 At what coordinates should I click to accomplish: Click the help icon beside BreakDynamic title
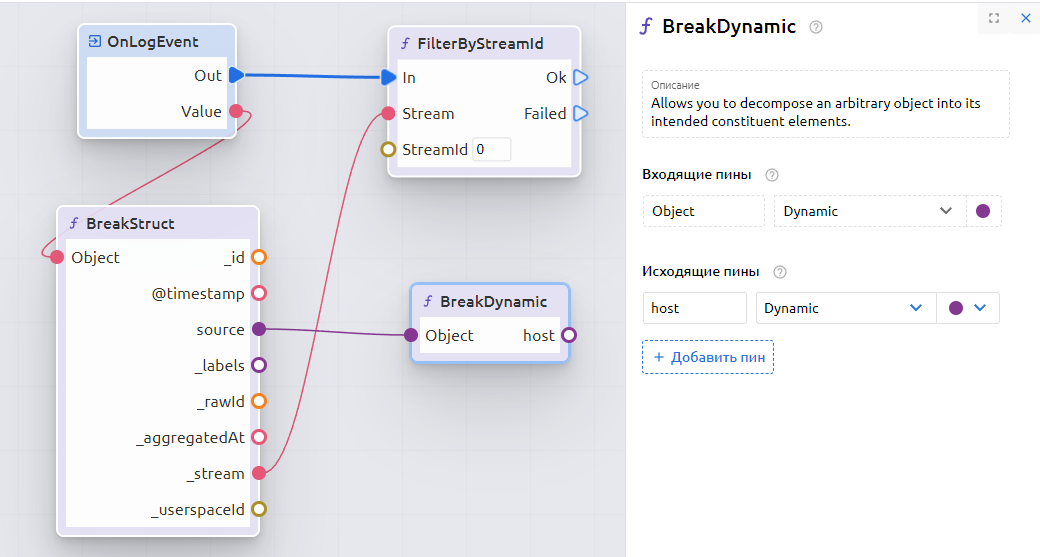(x=816, y=28)
